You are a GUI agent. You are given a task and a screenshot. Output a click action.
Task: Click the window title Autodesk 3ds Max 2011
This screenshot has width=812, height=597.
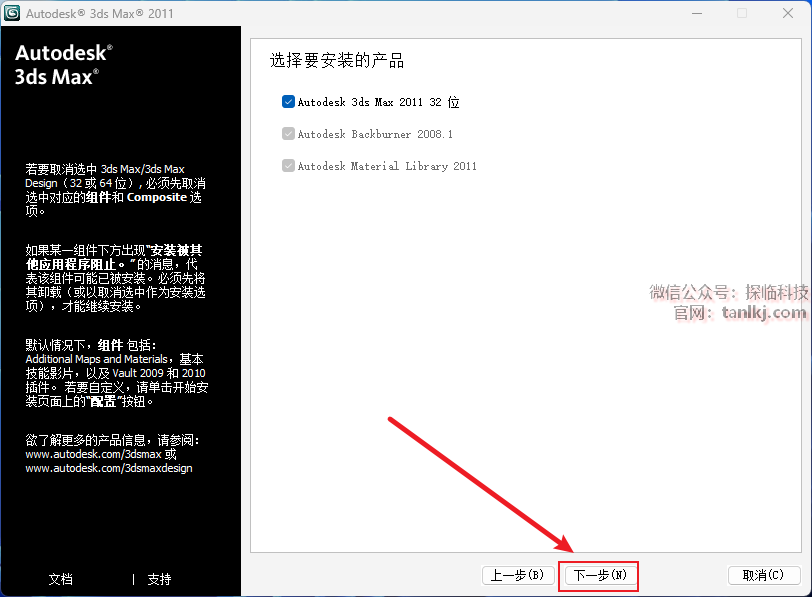point(99,13)
